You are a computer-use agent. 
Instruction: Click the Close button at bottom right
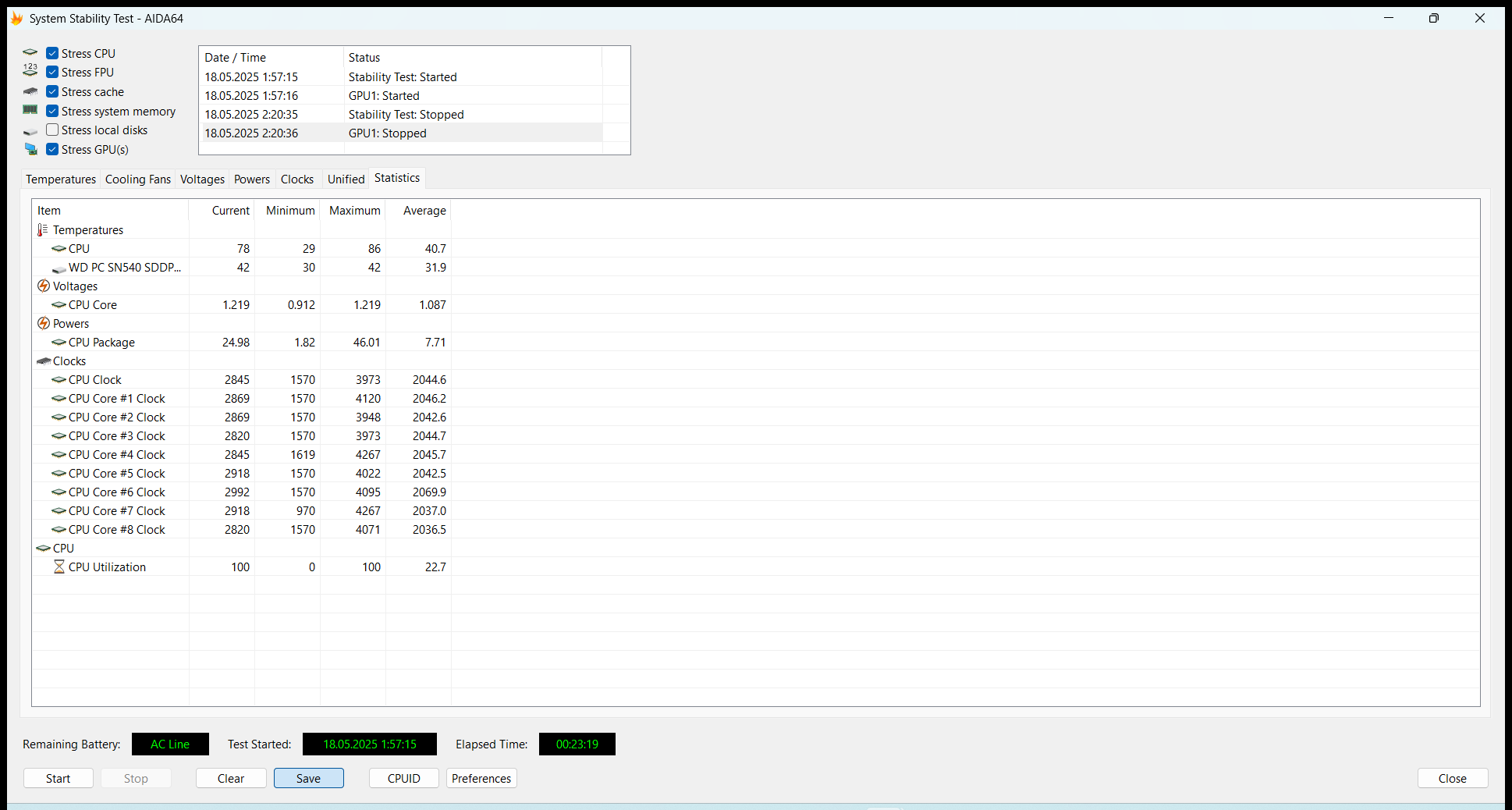pos(1453,778)
